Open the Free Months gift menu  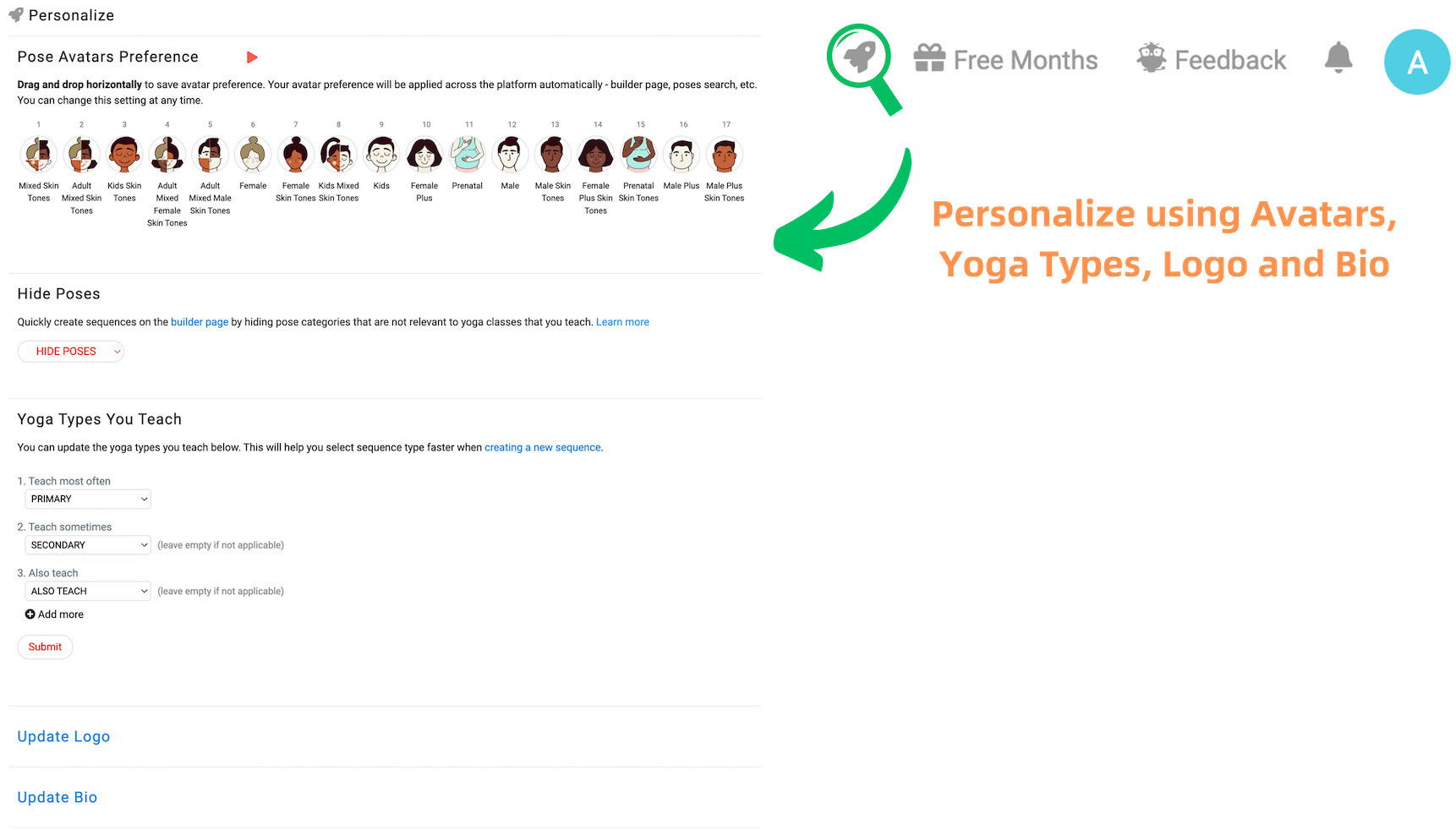(x=1005, y=59)
